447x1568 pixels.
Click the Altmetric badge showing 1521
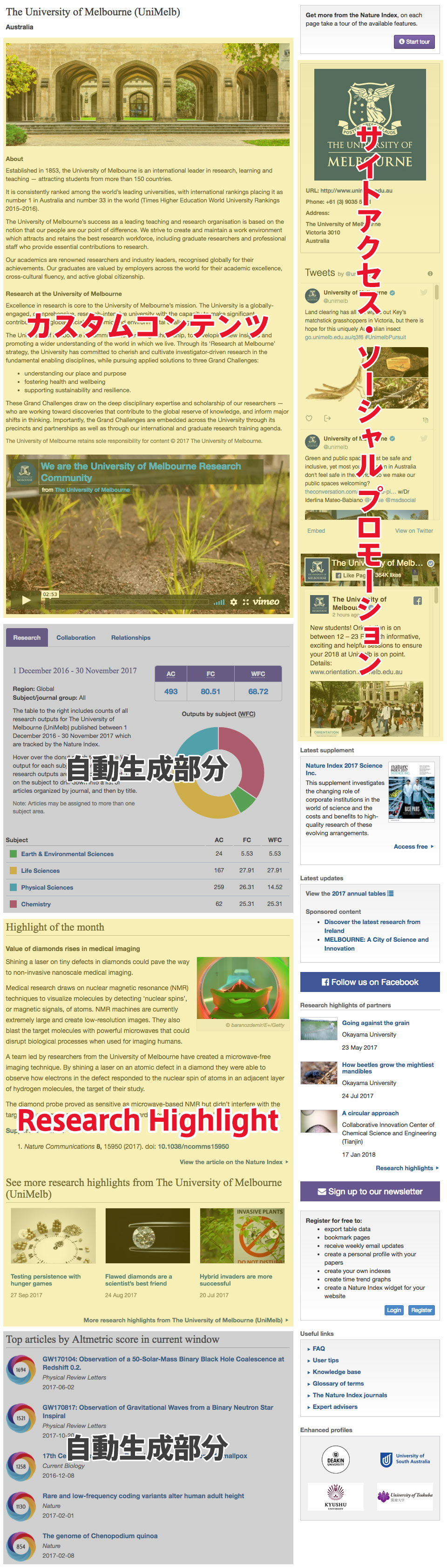(20, 1418)
